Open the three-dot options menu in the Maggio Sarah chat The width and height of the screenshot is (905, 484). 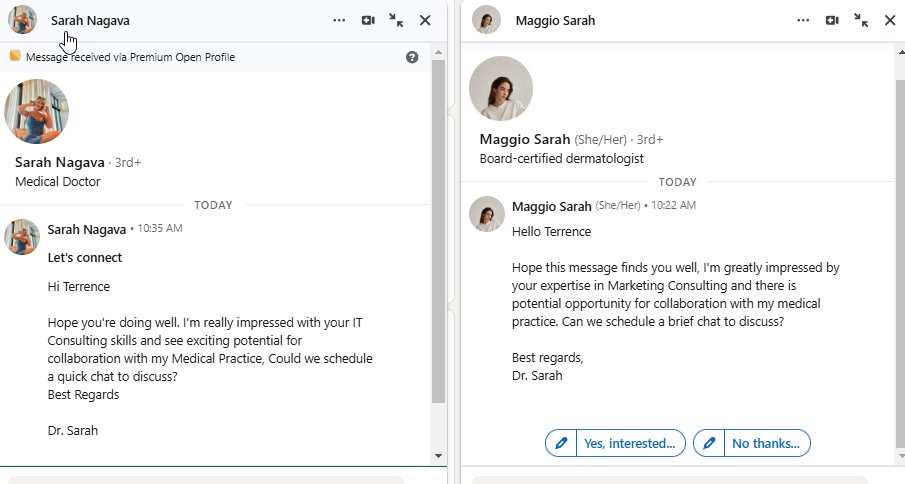point(803,20)
